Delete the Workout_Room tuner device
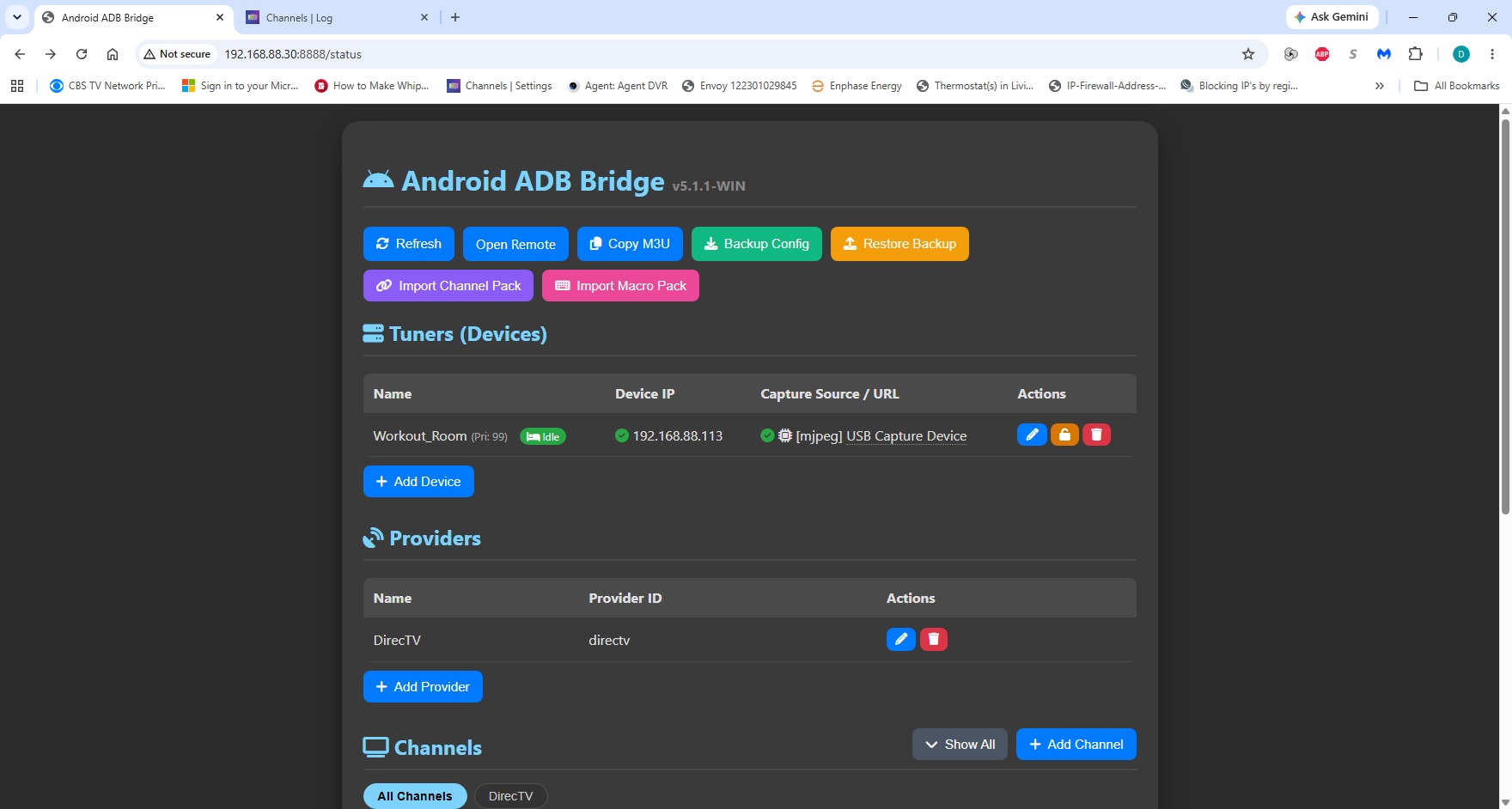 coord(1096,435)
